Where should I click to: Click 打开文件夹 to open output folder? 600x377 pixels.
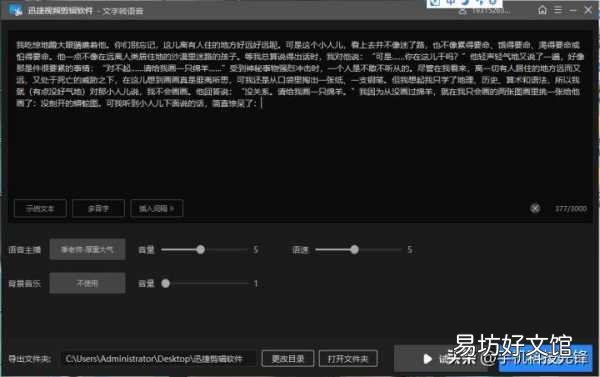[348, 359]
